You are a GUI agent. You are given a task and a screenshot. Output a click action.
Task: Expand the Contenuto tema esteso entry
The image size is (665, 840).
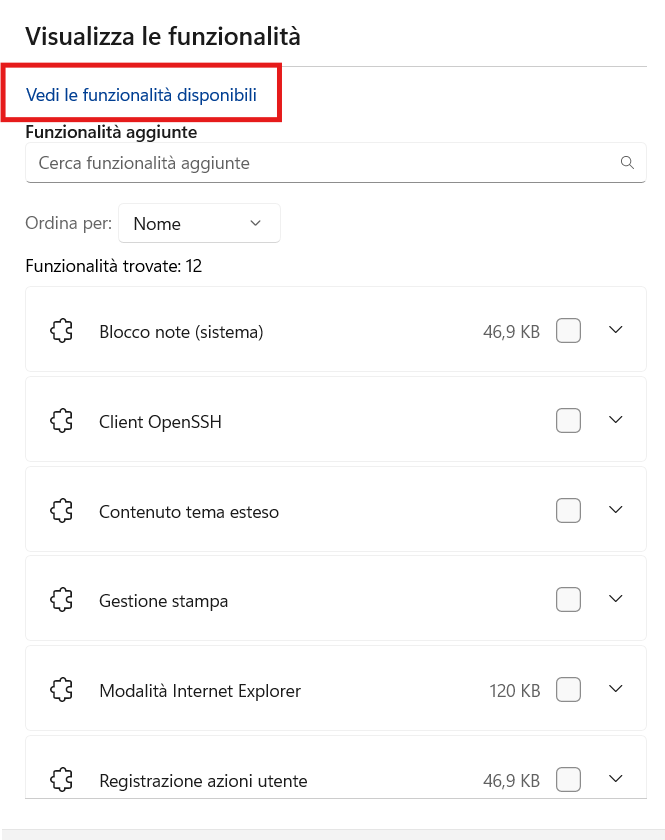pyautogui.click(x=616, y=510)
